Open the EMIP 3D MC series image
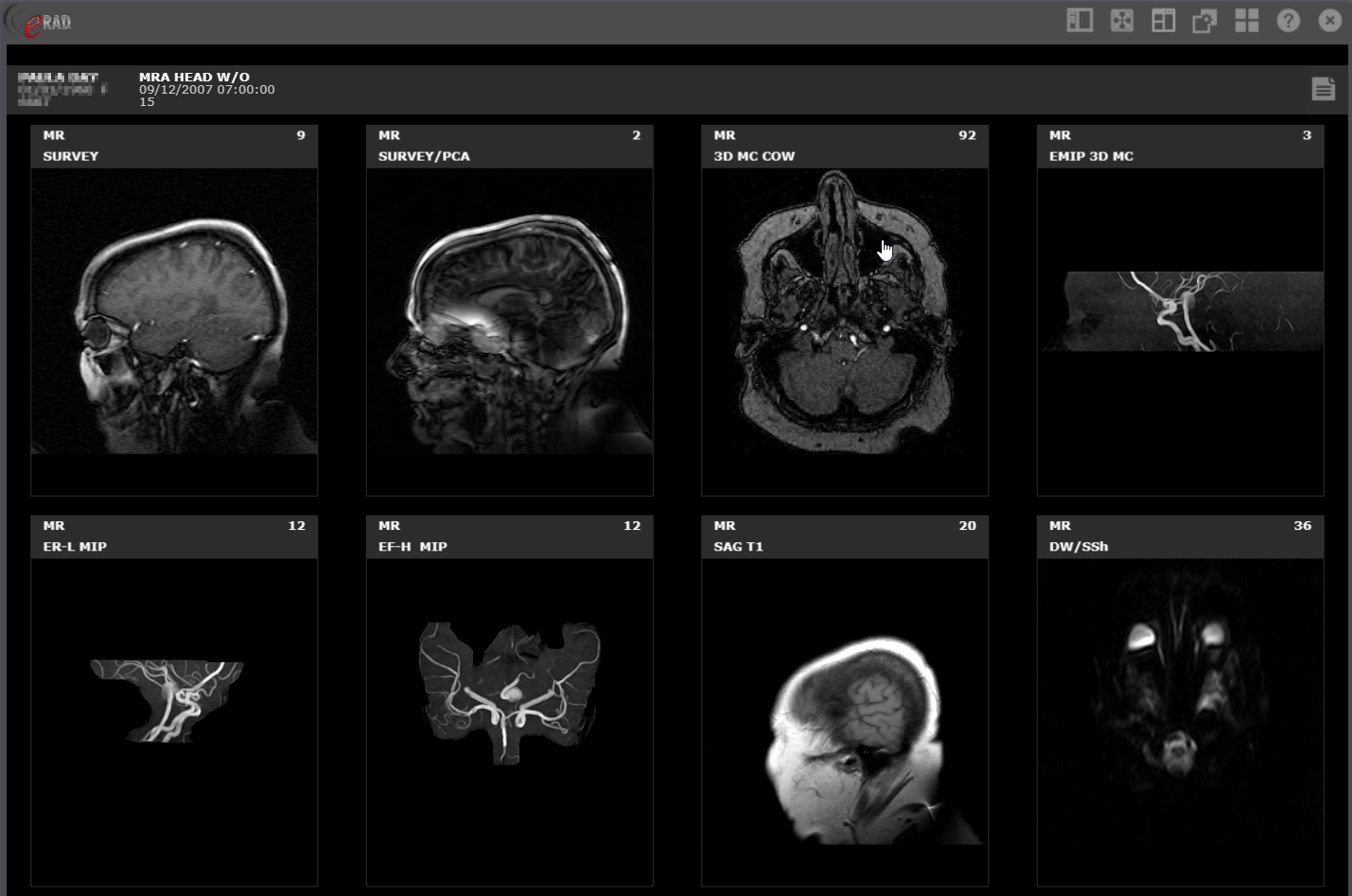The height and width of the screenshot is (896, 1352). [1180, 312]
